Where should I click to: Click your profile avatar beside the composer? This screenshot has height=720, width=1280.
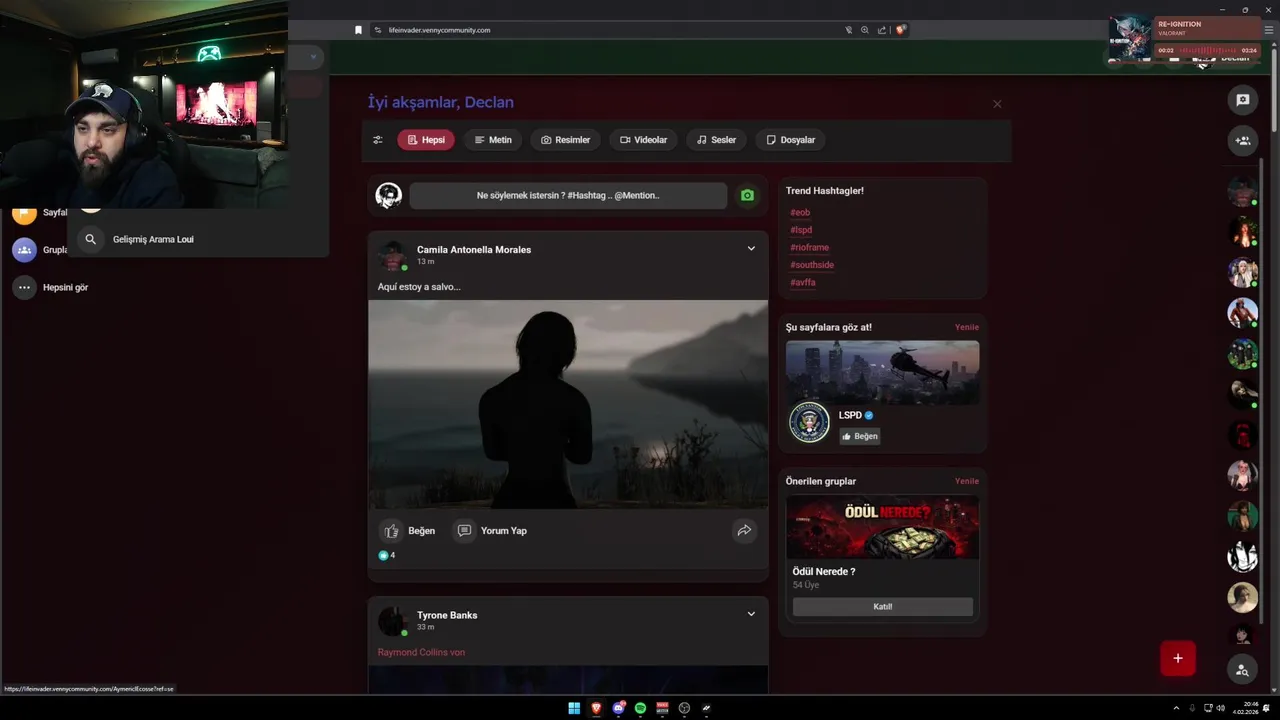(388, 195)
